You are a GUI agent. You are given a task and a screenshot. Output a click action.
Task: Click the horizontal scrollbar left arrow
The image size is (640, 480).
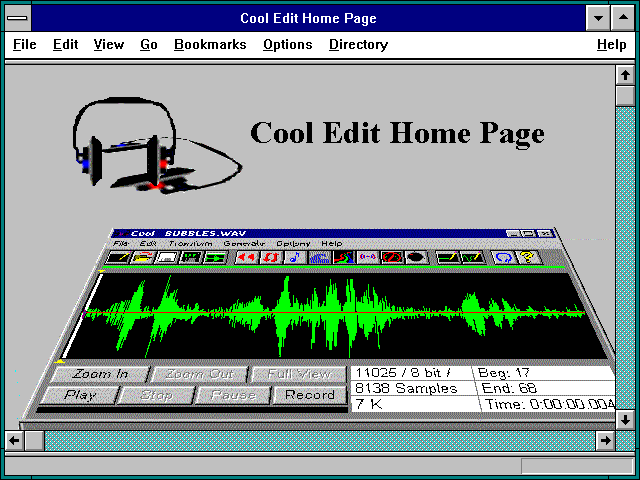pos(14,440)
